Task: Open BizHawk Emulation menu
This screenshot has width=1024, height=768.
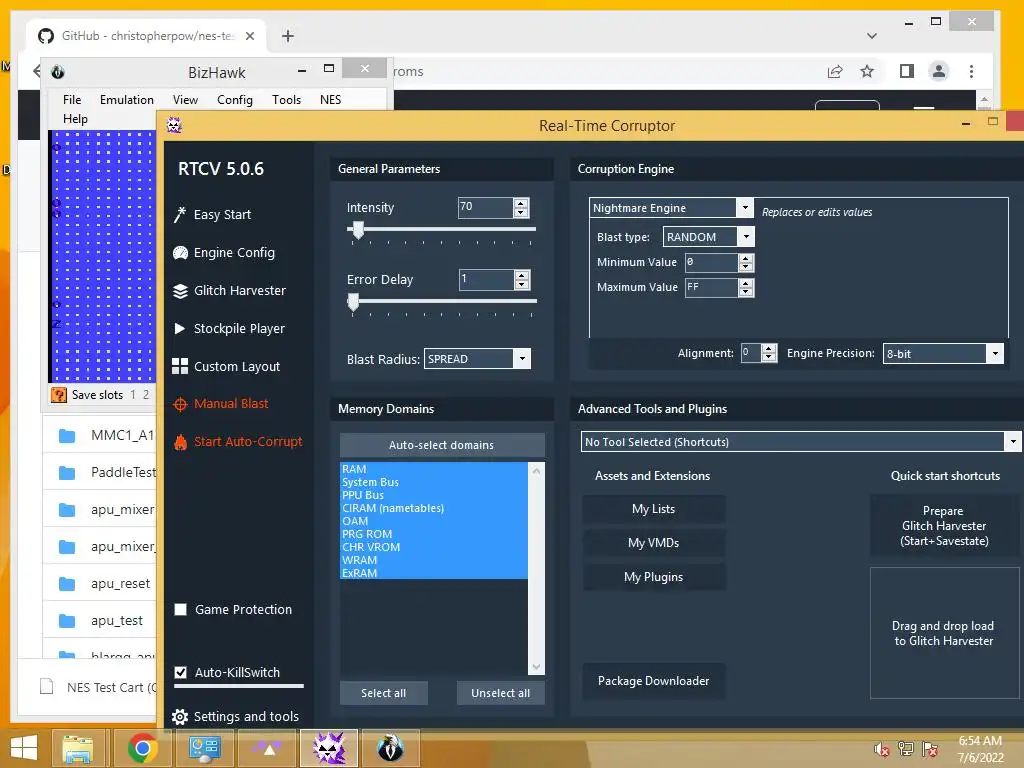Action: (x=127, y=99)
